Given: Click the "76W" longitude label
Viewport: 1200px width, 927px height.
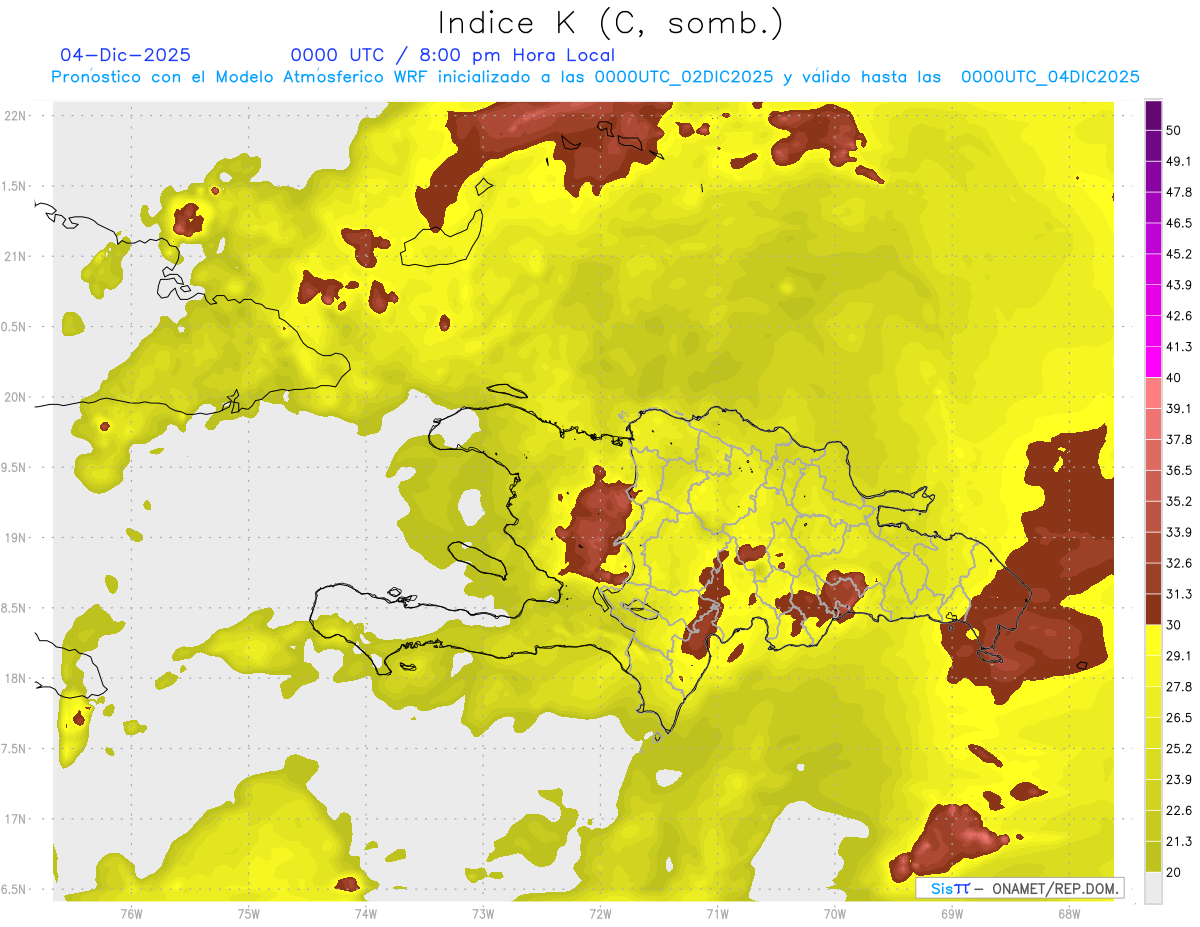Looking at the screenshot, I should tap(131, 914).
